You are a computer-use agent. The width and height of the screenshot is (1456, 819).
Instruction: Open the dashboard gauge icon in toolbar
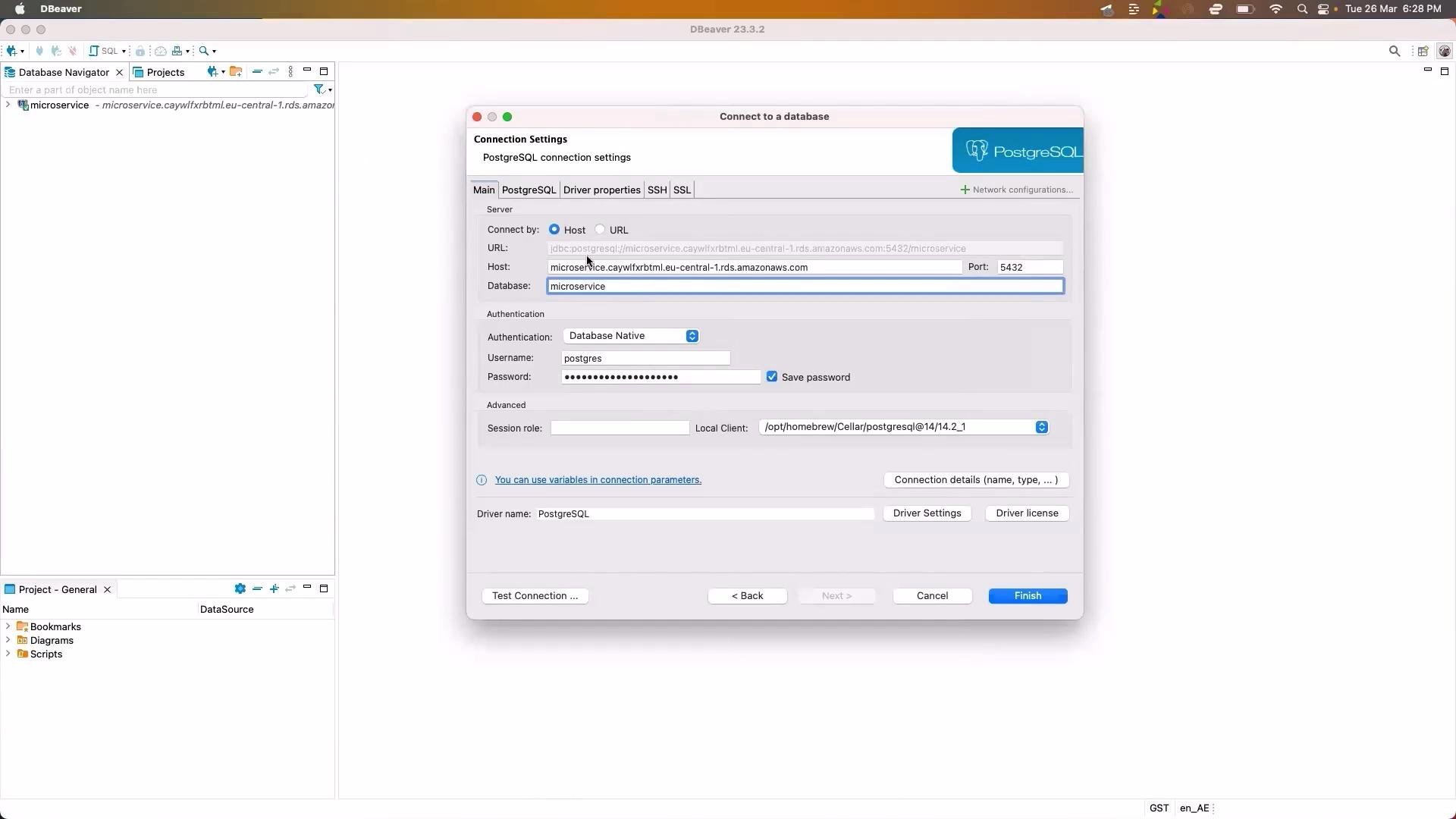point(161,51)
